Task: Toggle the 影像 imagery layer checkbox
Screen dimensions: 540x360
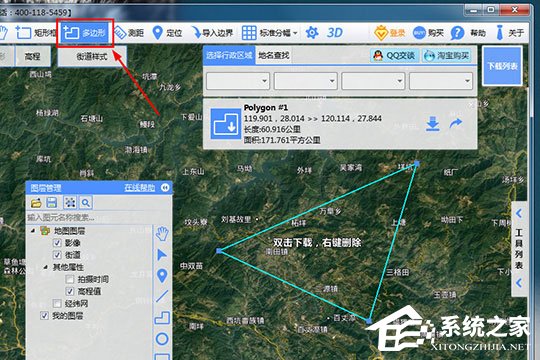Action: click(57, 243)
